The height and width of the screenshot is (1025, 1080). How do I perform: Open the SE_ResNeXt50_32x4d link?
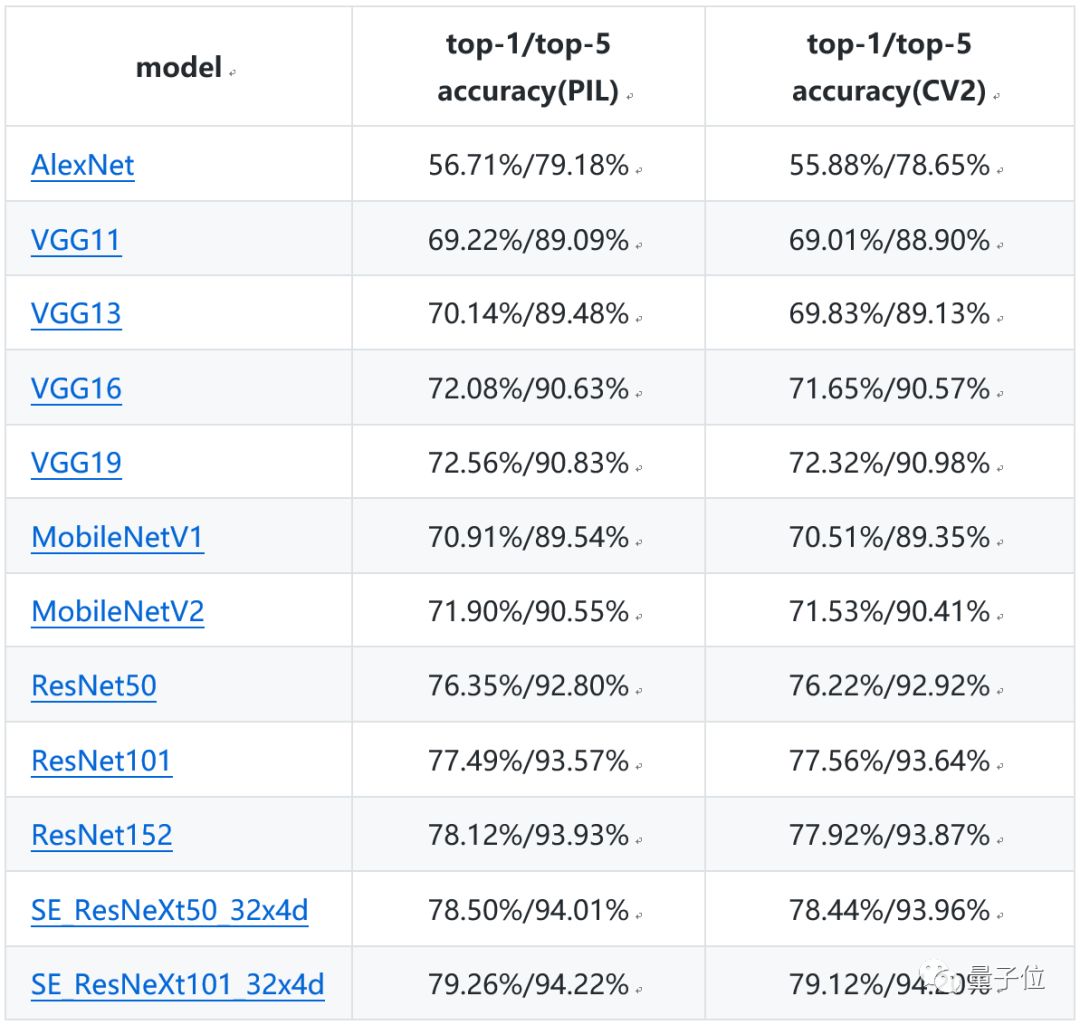coord(169,910)
